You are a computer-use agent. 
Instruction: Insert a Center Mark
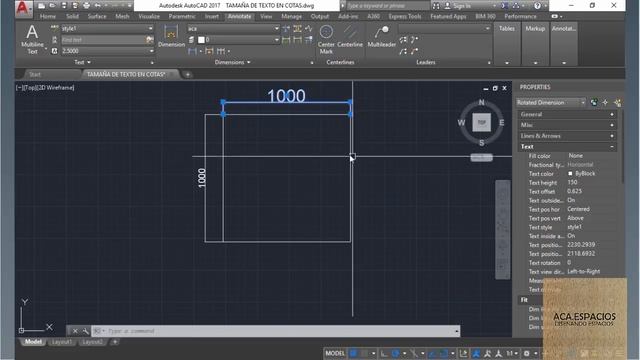tap(326, 39)
